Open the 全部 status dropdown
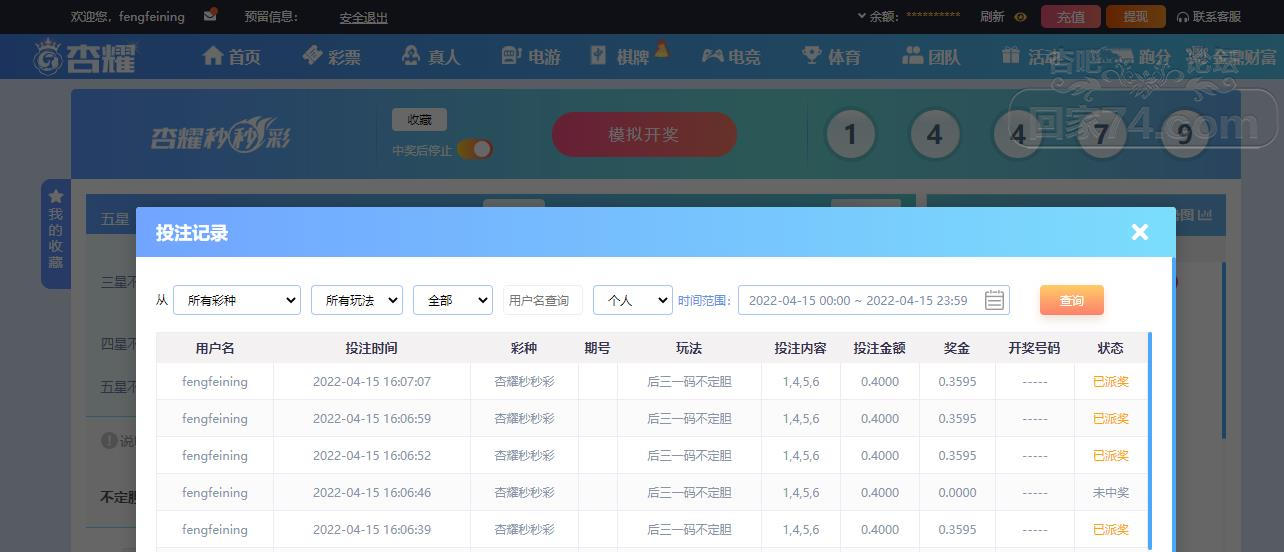The width and height of the screenshot is (1284, 552). click(453, 300)
